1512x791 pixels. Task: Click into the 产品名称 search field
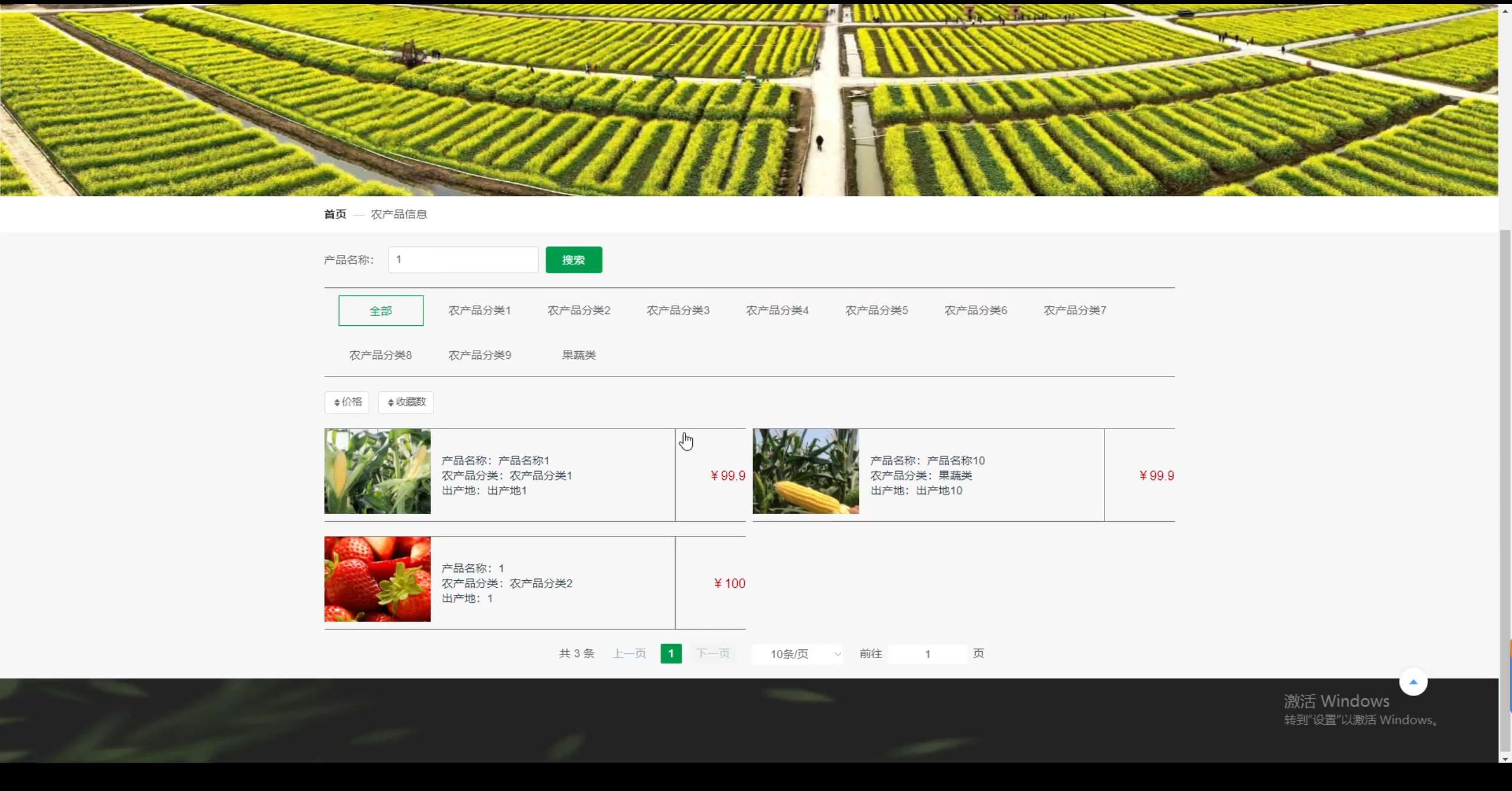(463, 260)
